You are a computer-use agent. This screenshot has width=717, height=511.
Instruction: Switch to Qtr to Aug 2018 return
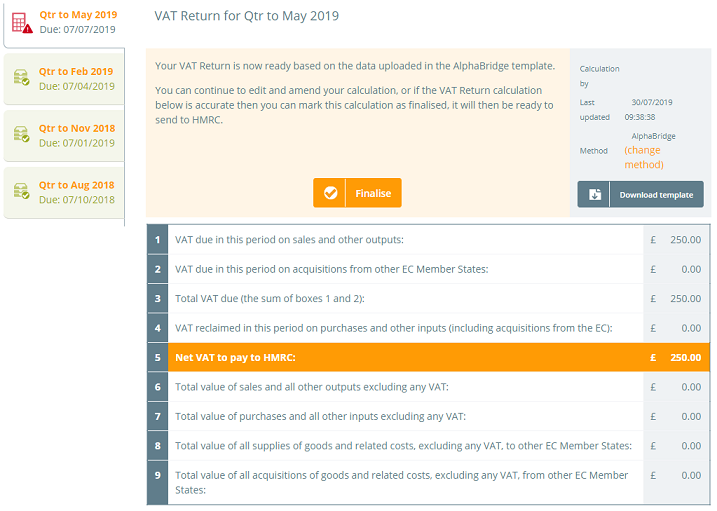pyautogui.click(x=64, y=192)
